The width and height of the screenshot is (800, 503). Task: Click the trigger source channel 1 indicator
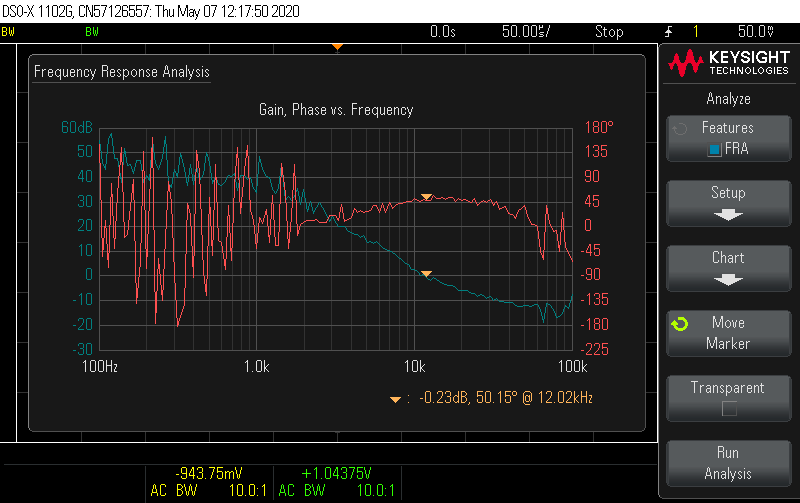coord(695,32)
